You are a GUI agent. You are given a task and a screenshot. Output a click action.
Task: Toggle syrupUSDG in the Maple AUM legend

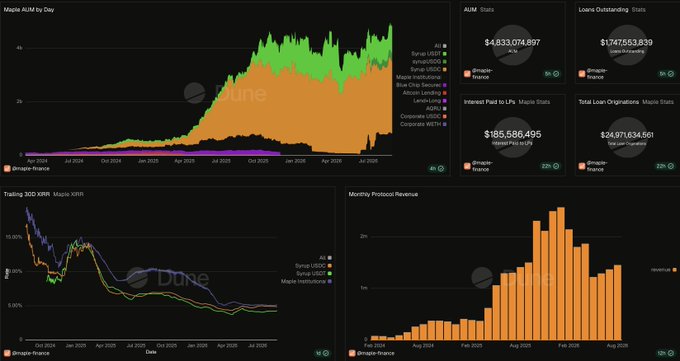pos(429,62)
